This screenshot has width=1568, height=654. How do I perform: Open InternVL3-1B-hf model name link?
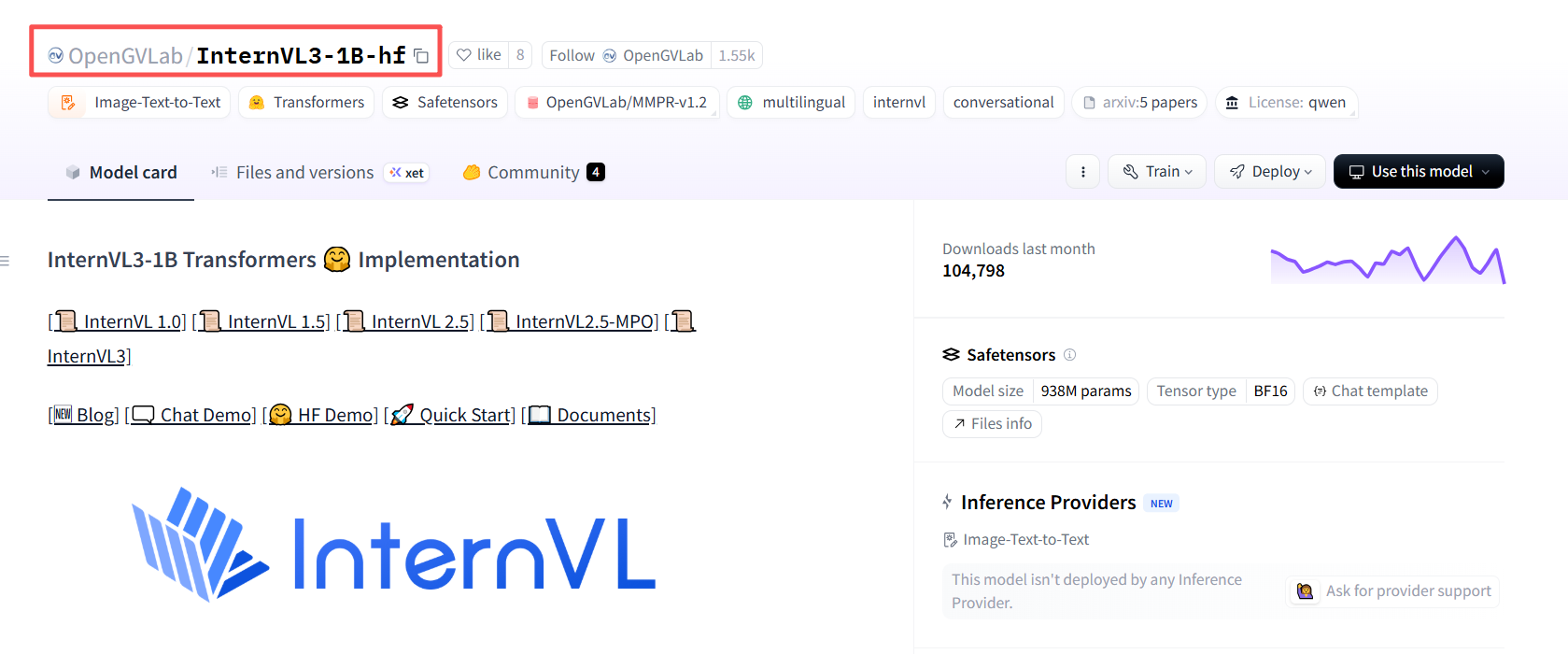pos(301,56)
